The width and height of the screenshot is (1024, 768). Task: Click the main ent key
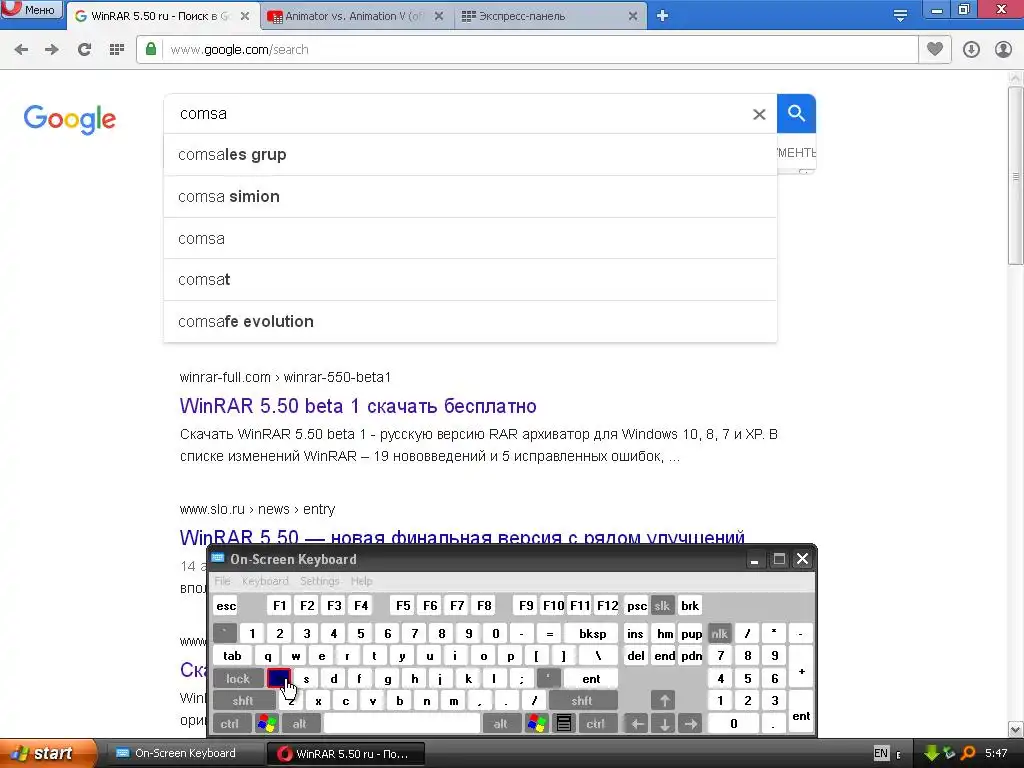tap(591, 679)
